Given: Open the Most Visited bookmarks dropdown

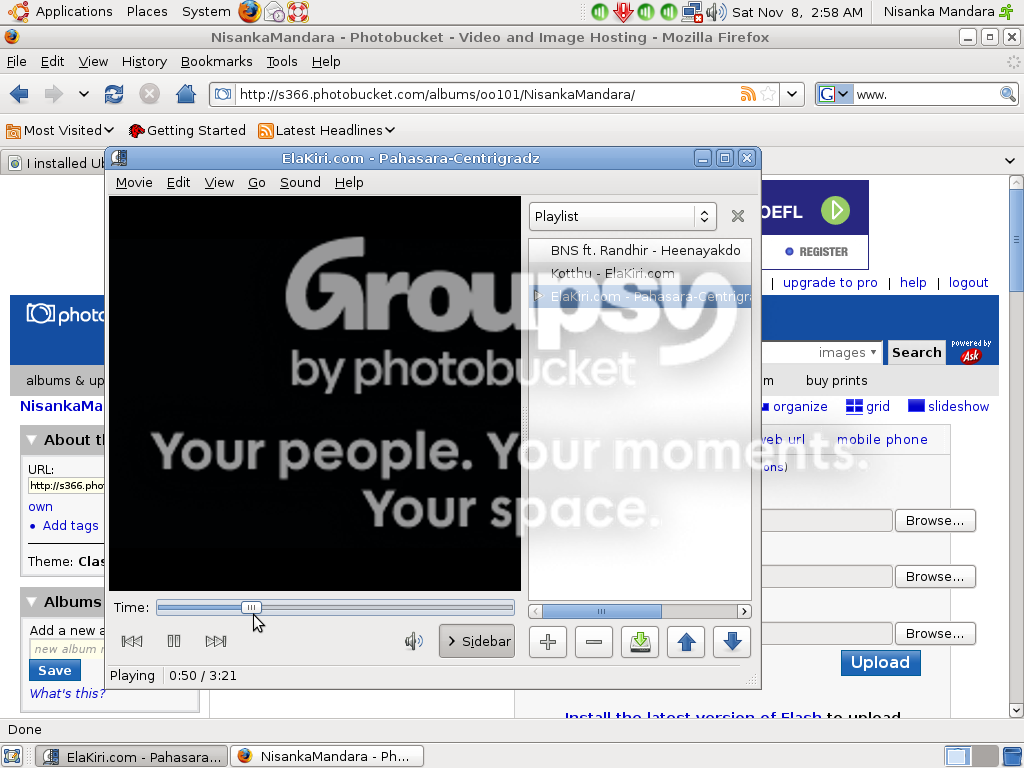Looking at the screenshot, I should [x=60, y=131].
